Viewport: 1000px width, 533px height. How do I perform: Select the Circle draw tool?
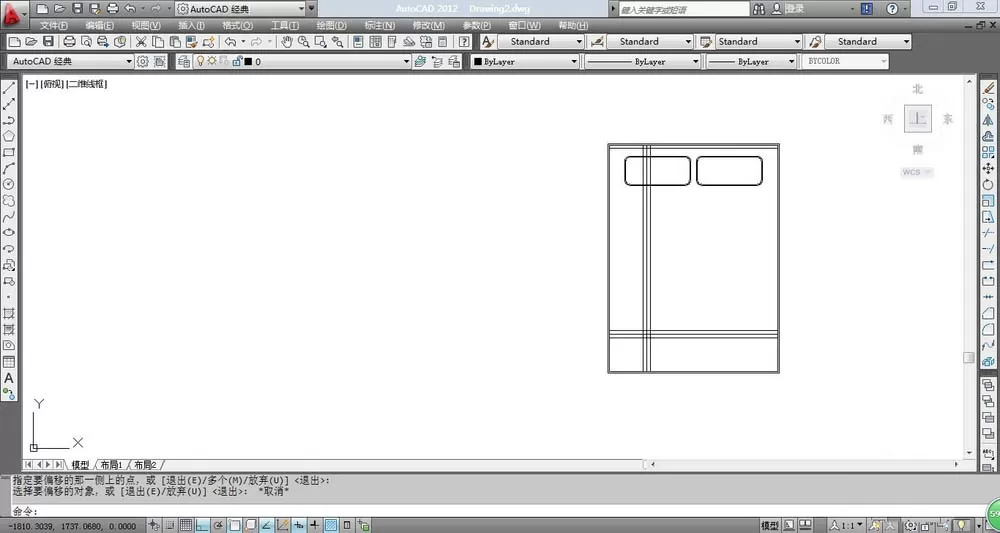pos(9,184)
